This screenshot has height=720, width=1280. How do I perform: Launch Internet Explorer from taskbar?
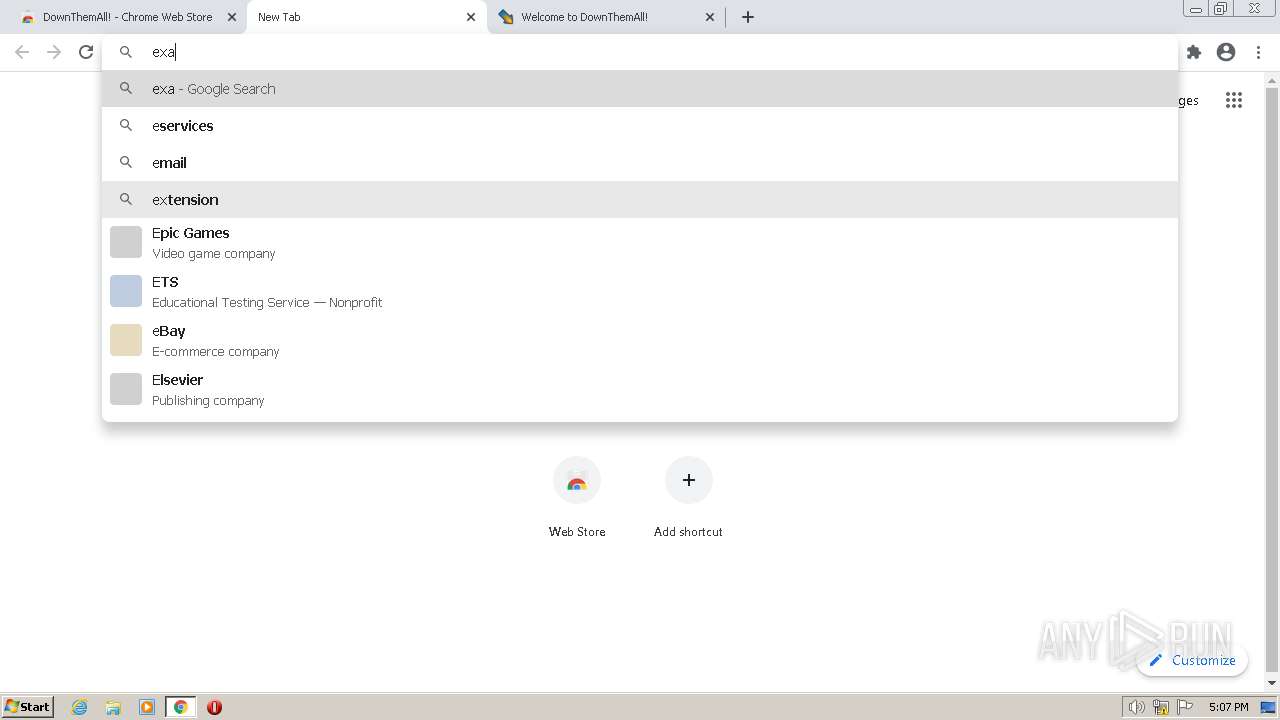(80, 707)
